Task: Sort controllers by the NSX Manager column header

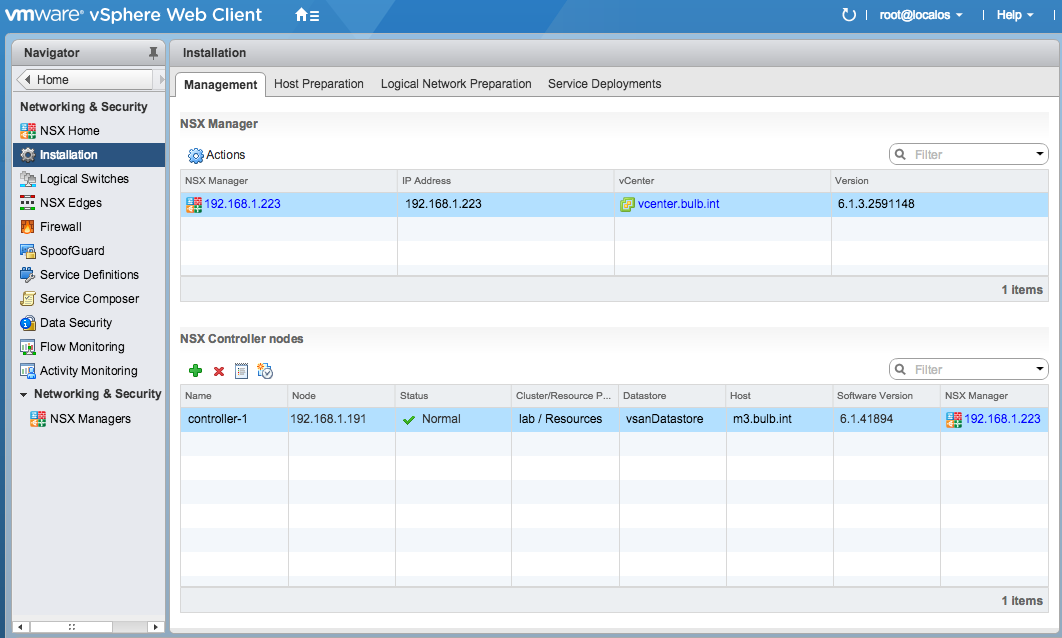Action: [x=994, y=396]
